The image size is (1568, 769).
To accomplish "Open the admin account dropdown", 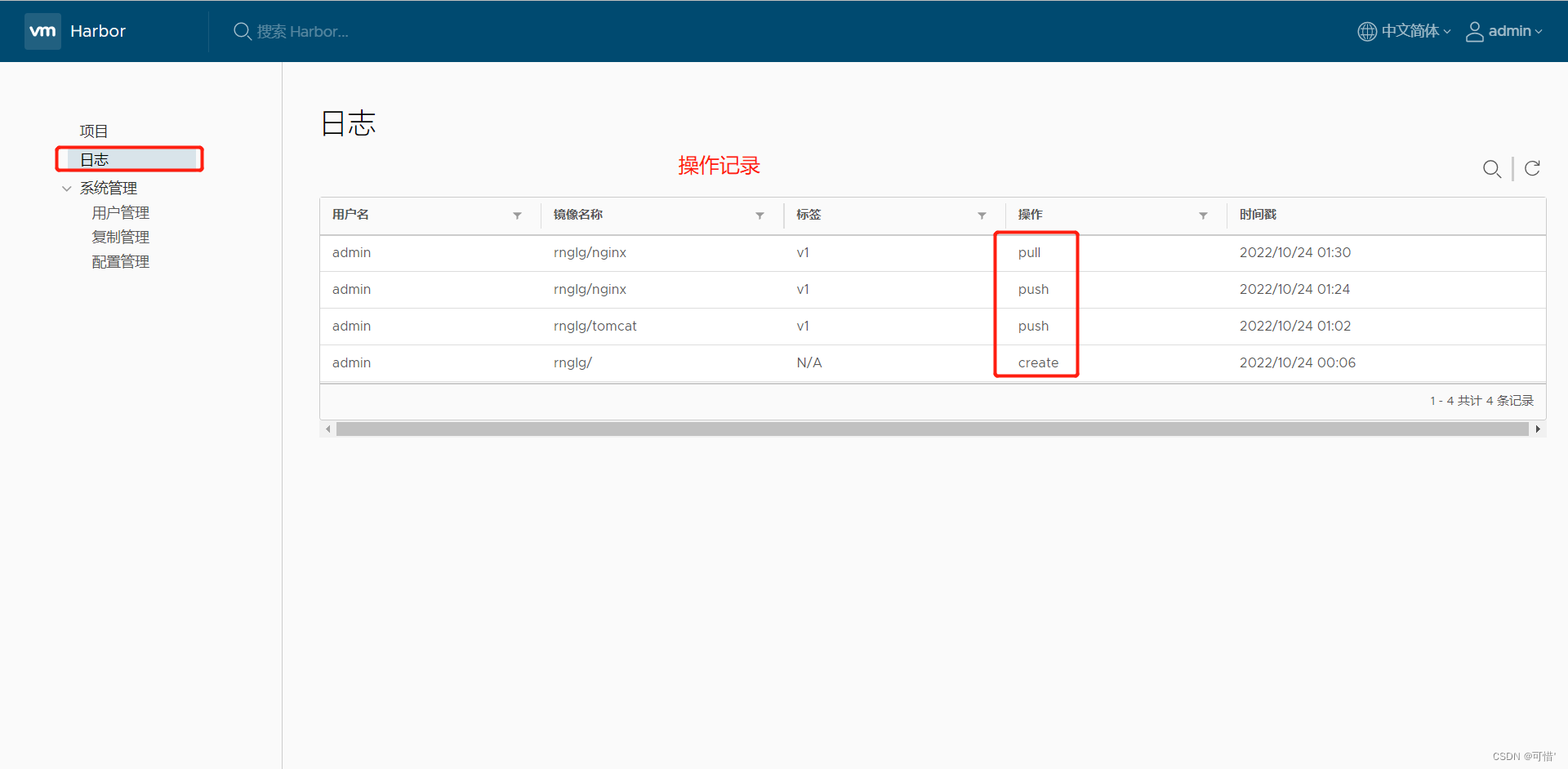I will coord(1515,31).
